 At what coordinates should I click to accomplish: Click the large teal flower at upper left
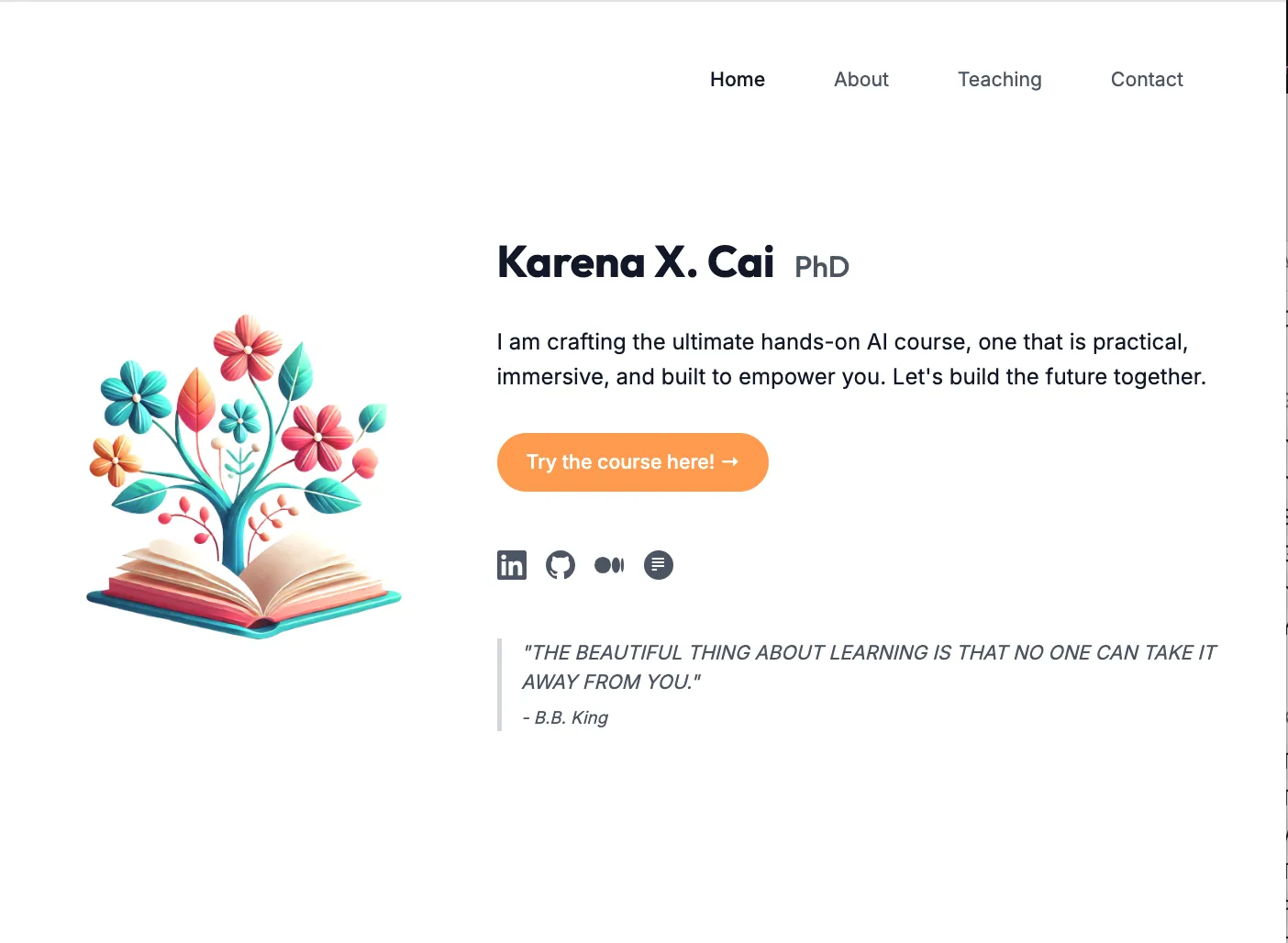tap(136, 396)
